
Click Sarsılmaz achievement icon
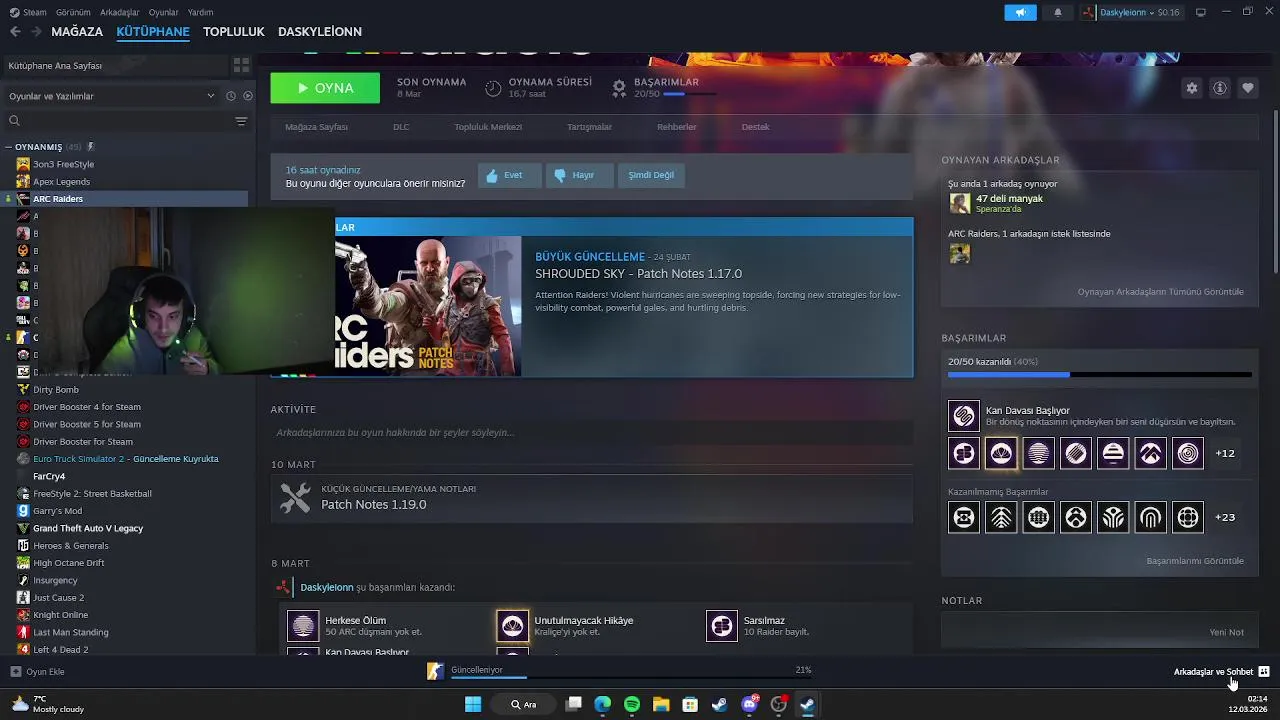(x=722, y=626)
